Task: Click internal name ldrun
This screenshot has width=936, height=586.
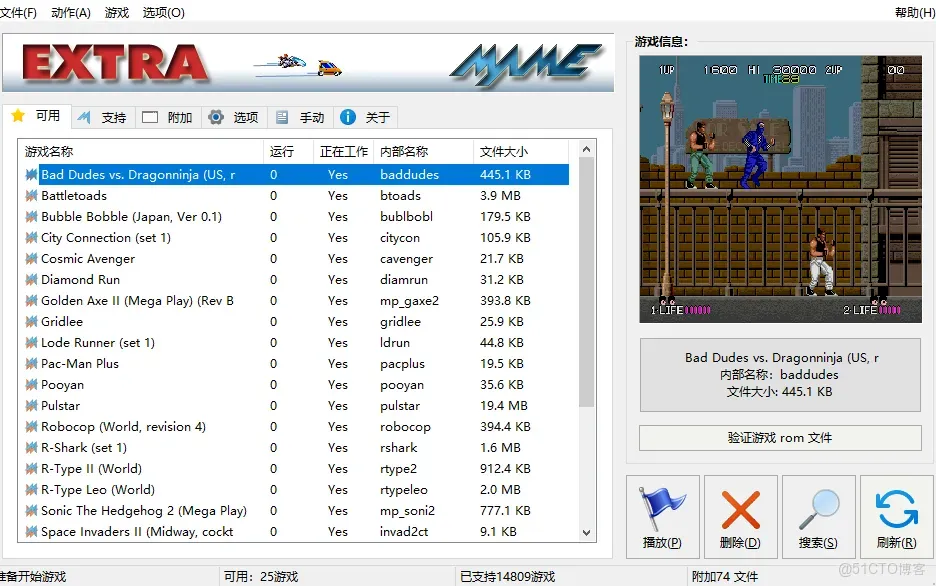Action: coord(395,343)
